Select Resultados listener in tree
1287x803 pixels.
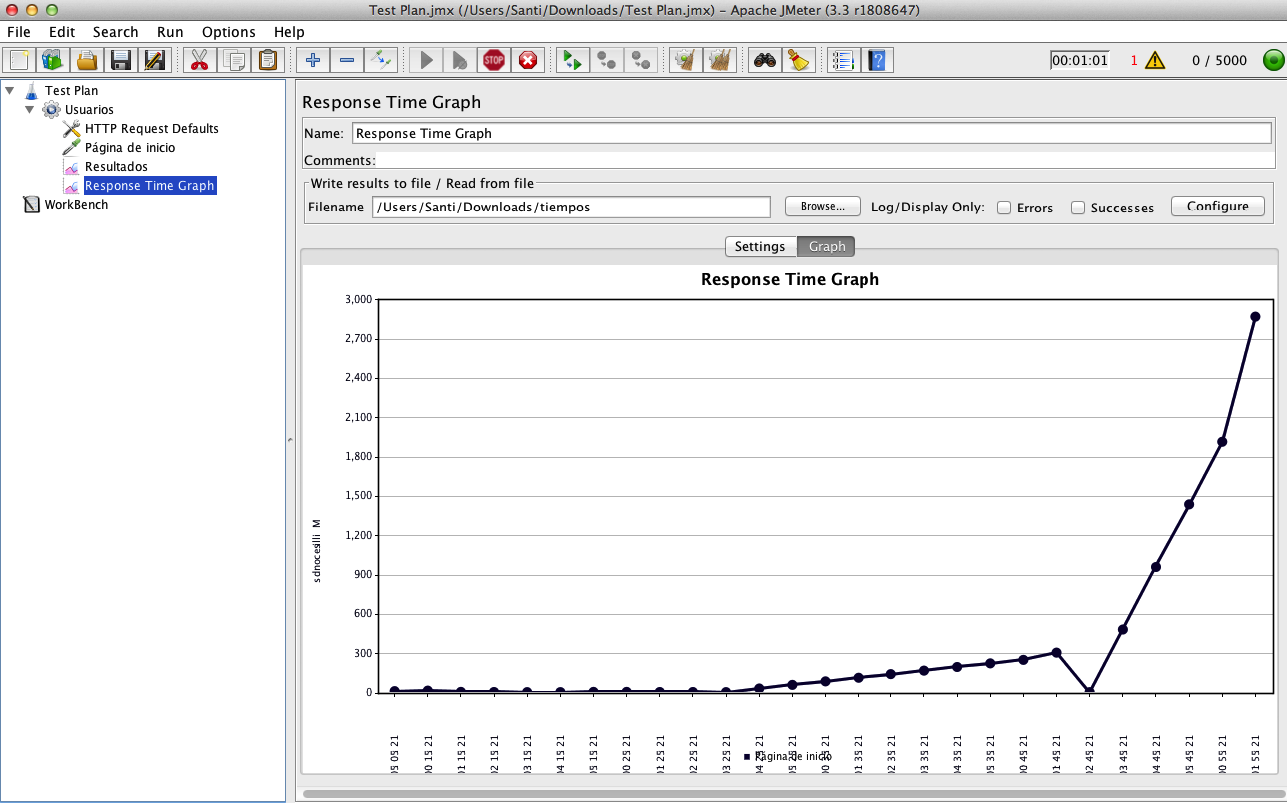coord(116,166)
